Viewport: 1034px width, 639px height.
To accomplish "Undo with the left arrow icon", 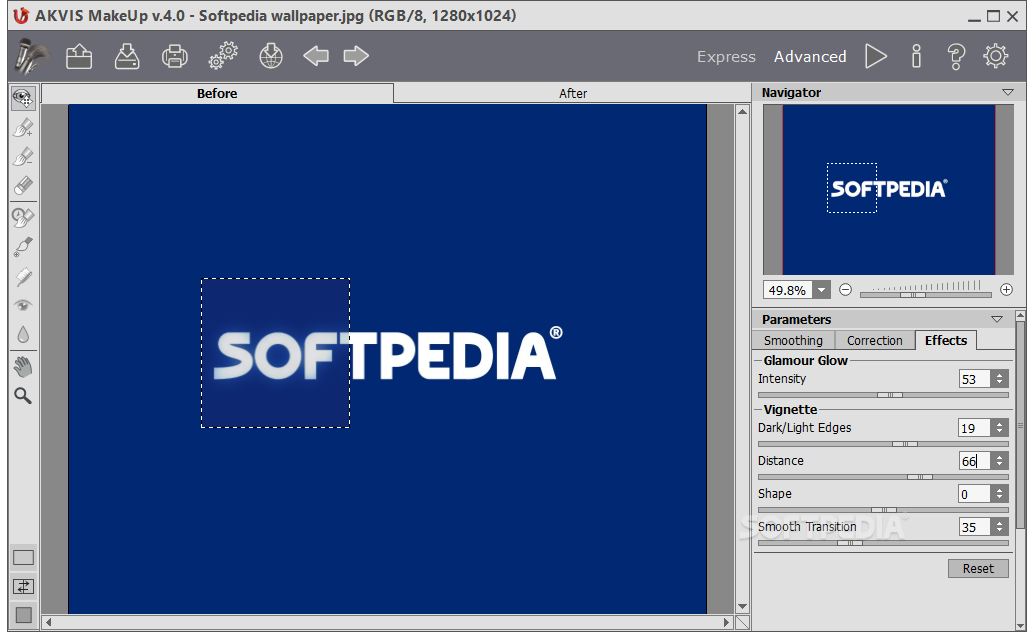I will coord(316,56).
